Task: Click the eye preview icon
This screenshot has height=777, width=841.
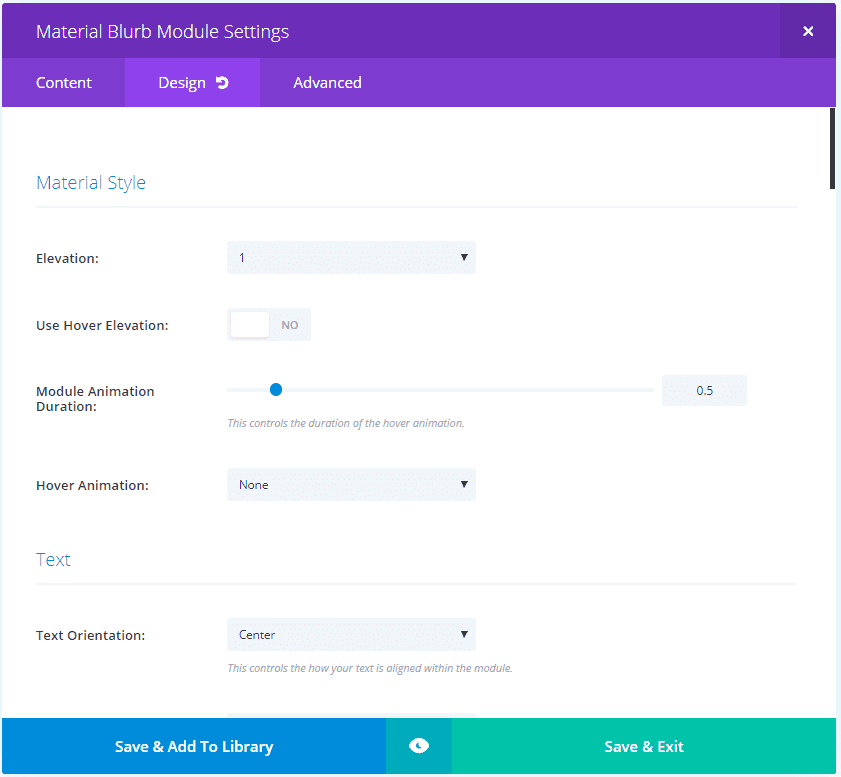Action: pyautogui.click(x=419, y=746)
